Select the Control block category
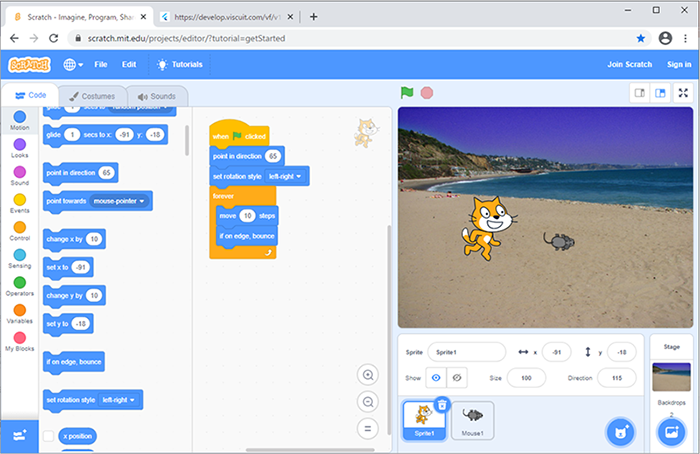The height and width of the screenshot is (454, 700). pyautogui.click(x=20, y=231)
